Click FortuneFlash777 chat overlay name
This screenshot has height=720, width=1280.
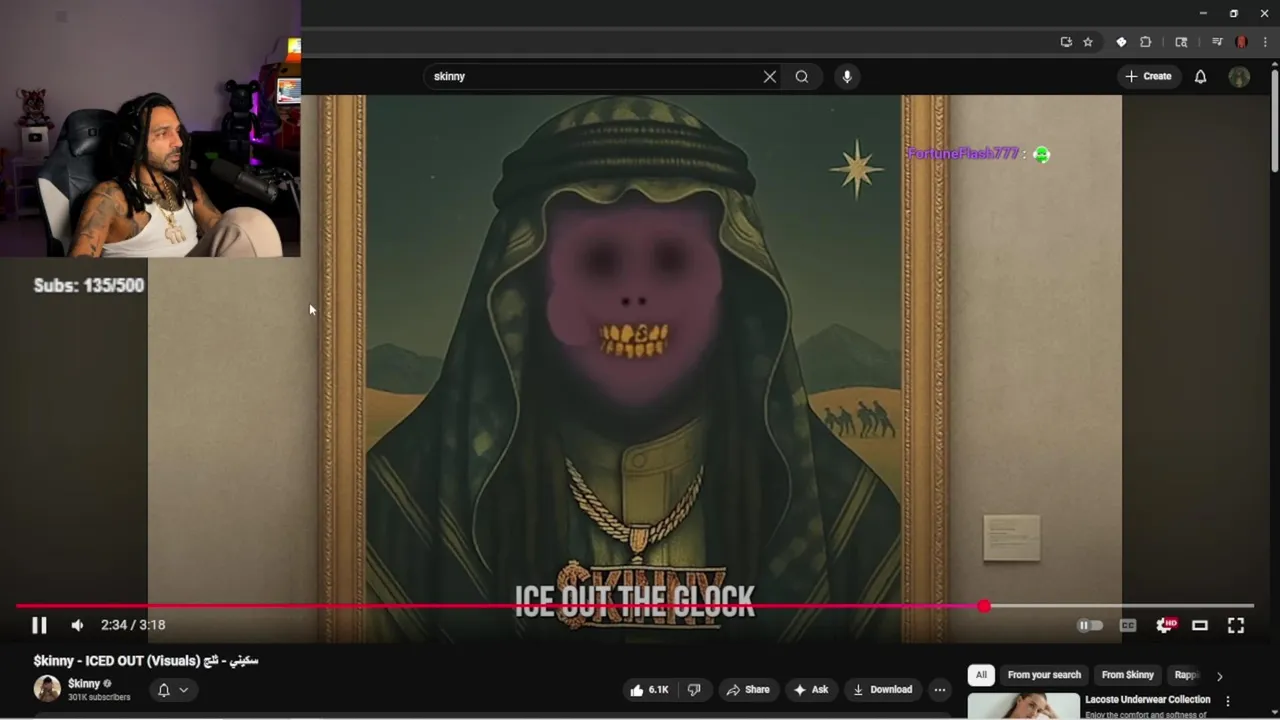(962, 154)
